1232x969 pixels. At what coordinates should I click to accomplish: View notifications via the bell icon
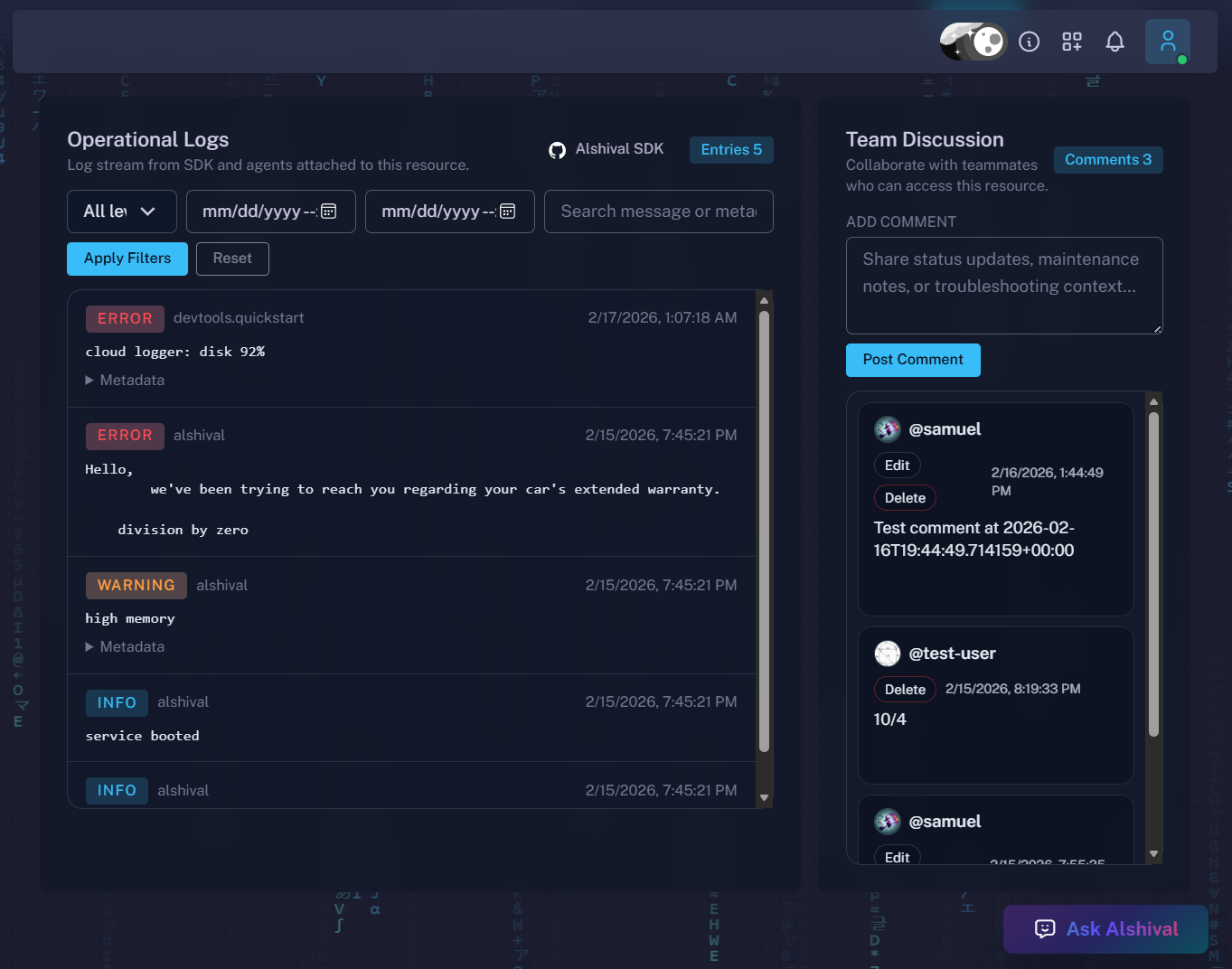[x=1114, y=41]
